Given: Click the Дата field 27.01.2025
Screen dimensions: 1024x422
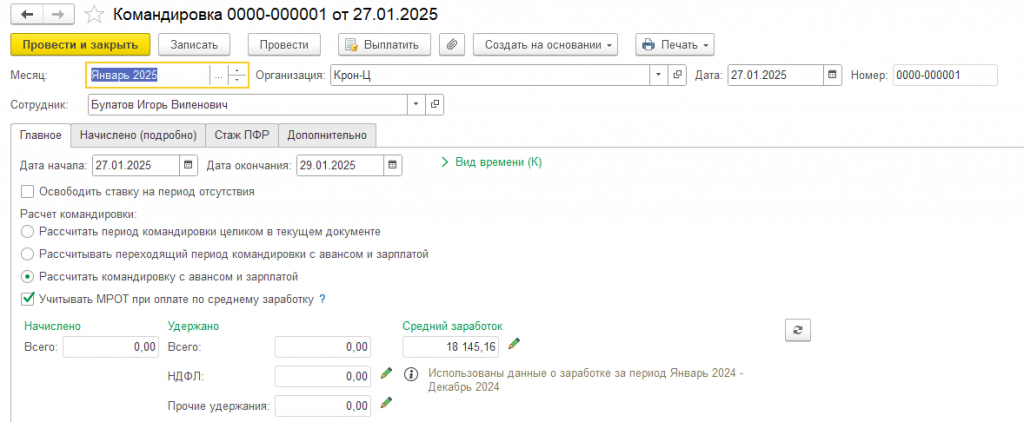Looking at the screenshot, I should (x=776, y=75).
